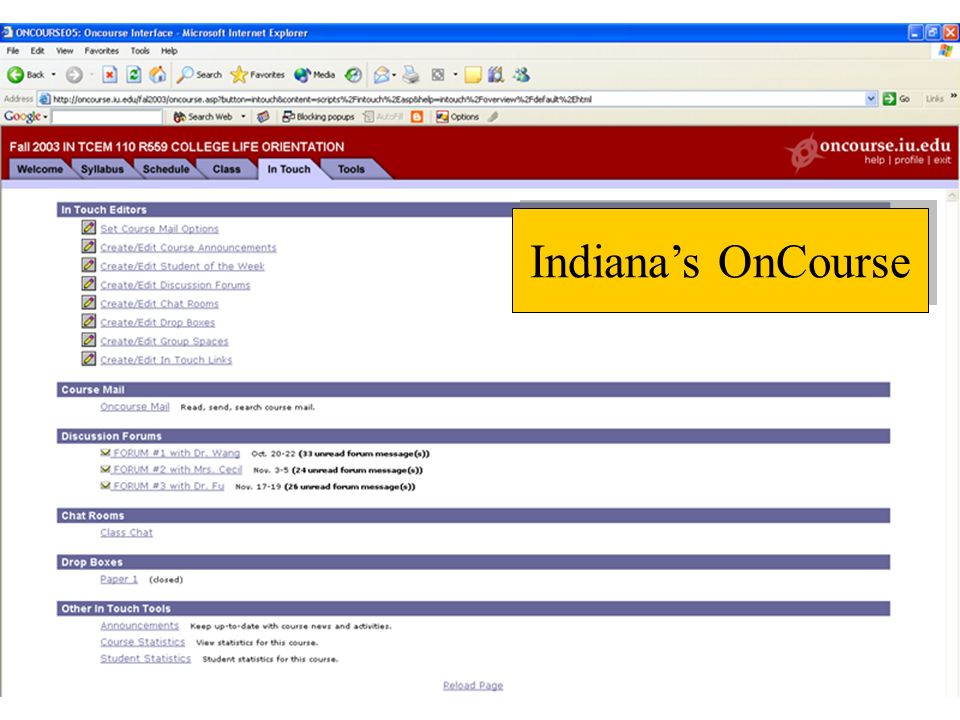Switch to the Syllabus tab
The width and height of the screenshot is (960, 720).
coord(102,169)
